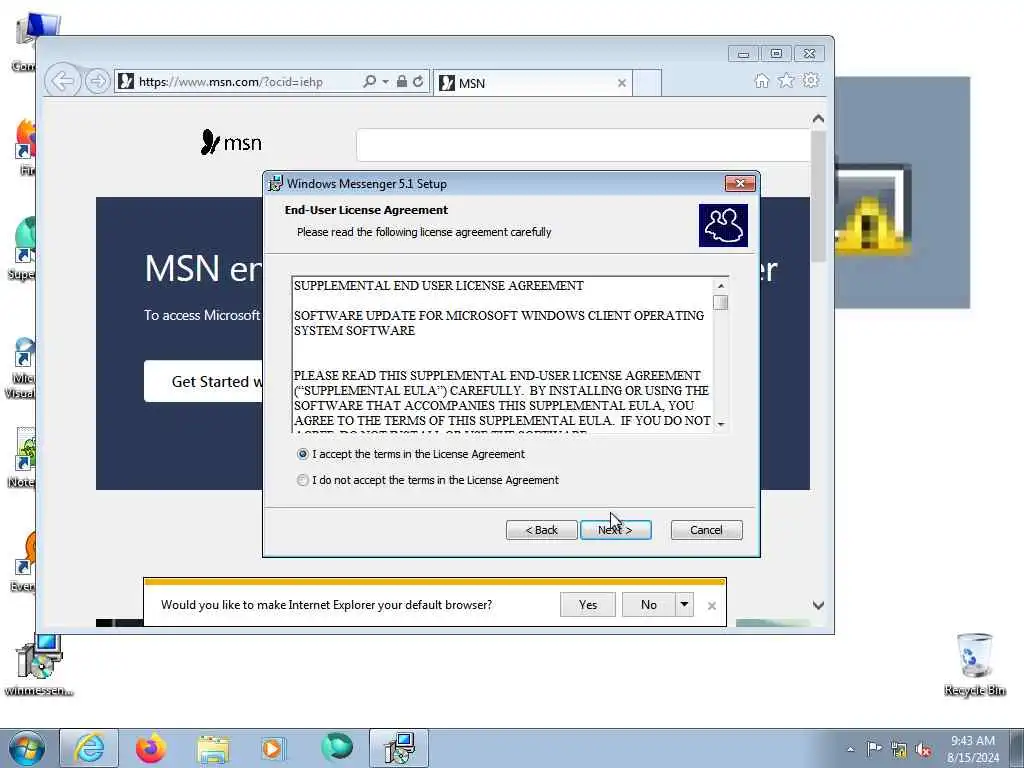Click Internet Explorer in the taskbar
This screenshot has height=768, width=1024.
pyautogui.click(x=89, y=748)
